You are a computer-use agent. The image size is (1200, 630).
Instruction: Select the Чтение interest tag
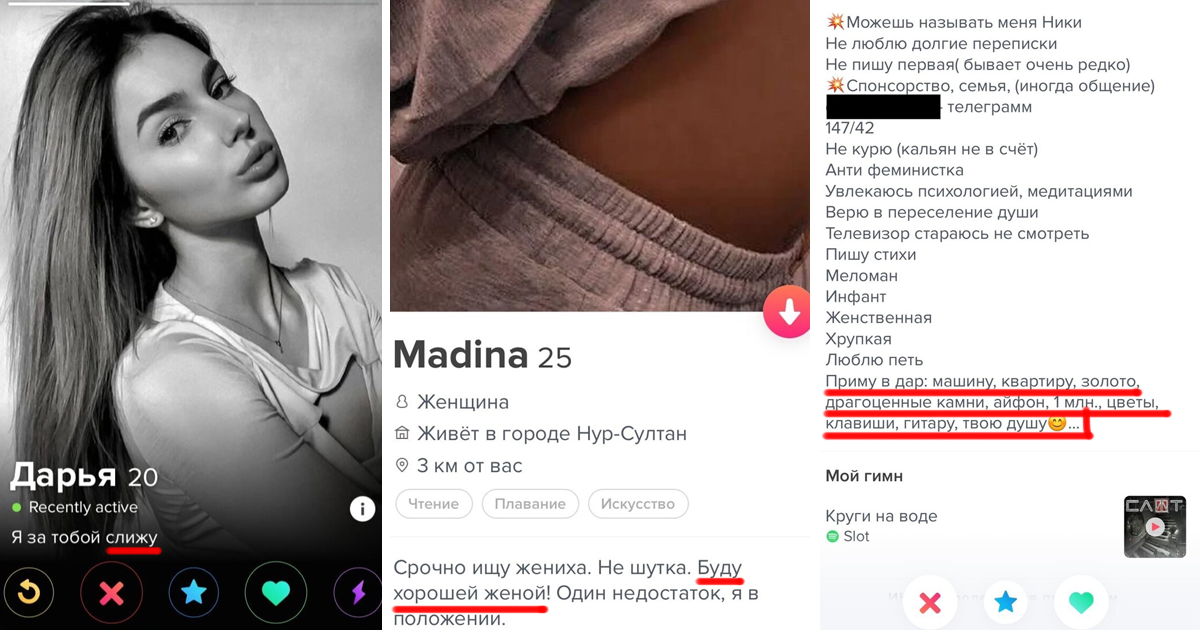pyautogui.click(x=433, y=504)
